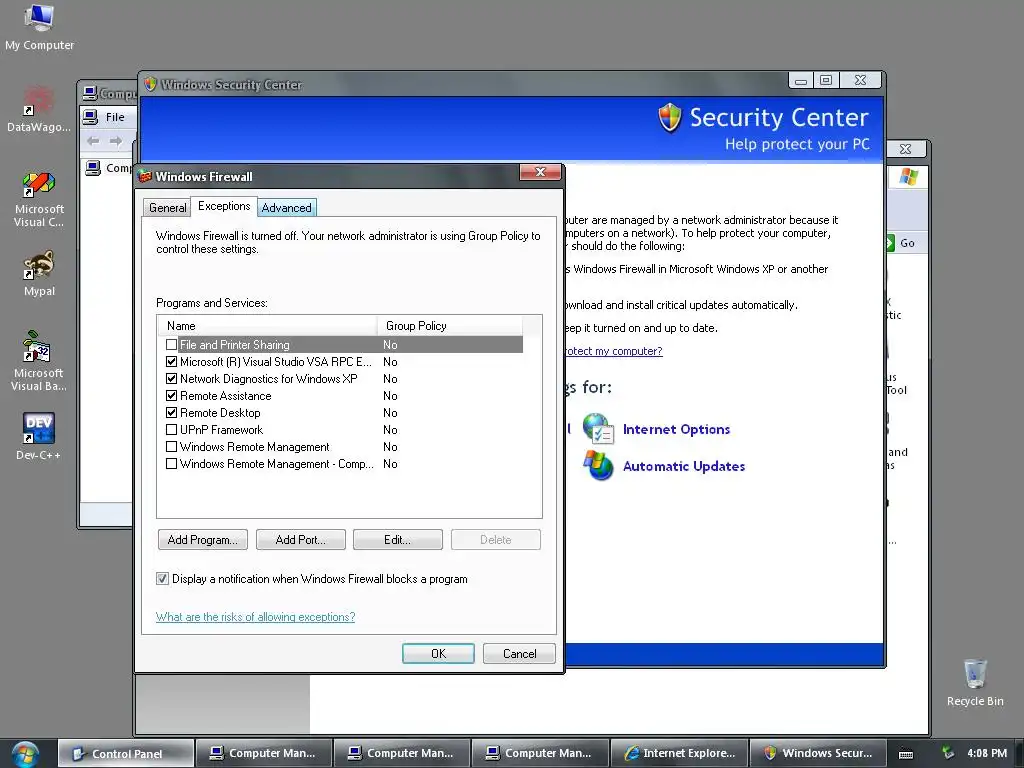The width and height of the screenshot is (1024, 768).
Task: Sort list by Name column header
Action: point(267,325)
